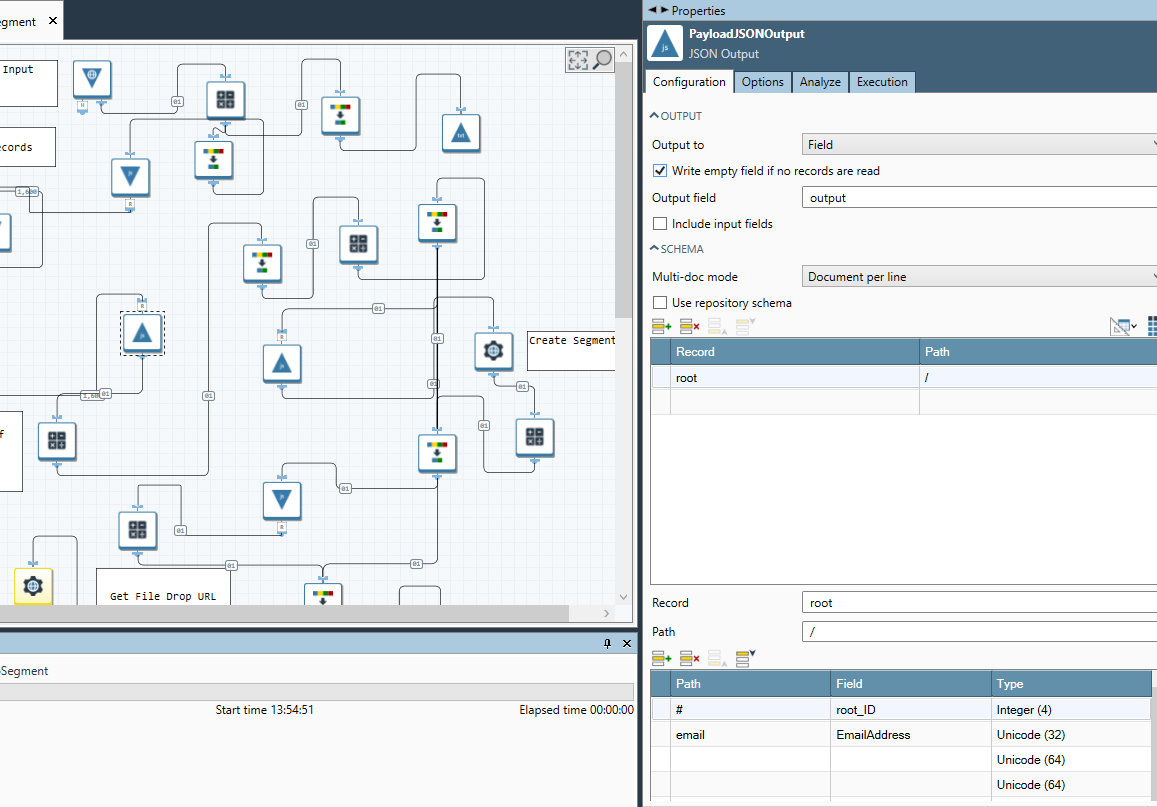Uncheck Write empty field if no records
The width and height of the screenshot is (1157, 807).
[x=660, y=171]
